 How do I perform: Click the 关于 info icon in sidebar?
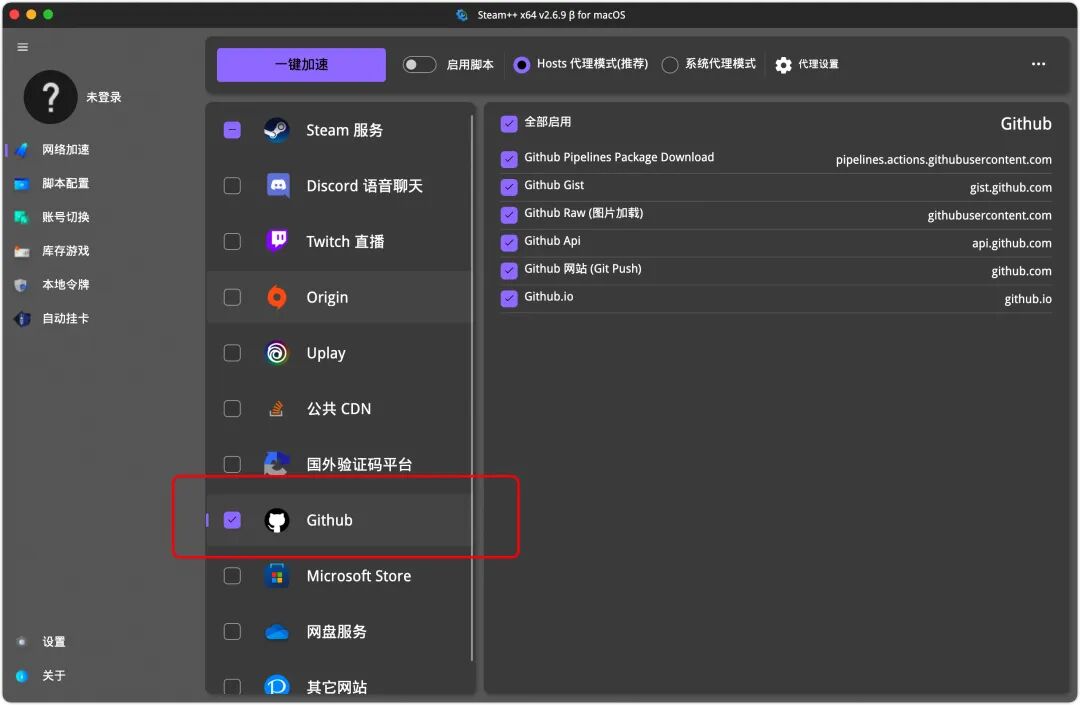point(22,675)
